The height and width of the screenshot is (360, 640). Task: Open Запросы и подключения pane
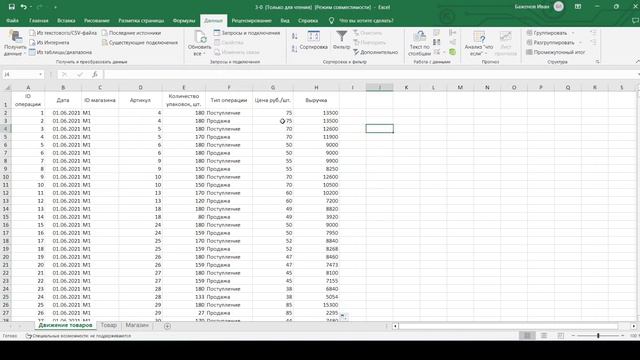(247, 33)
